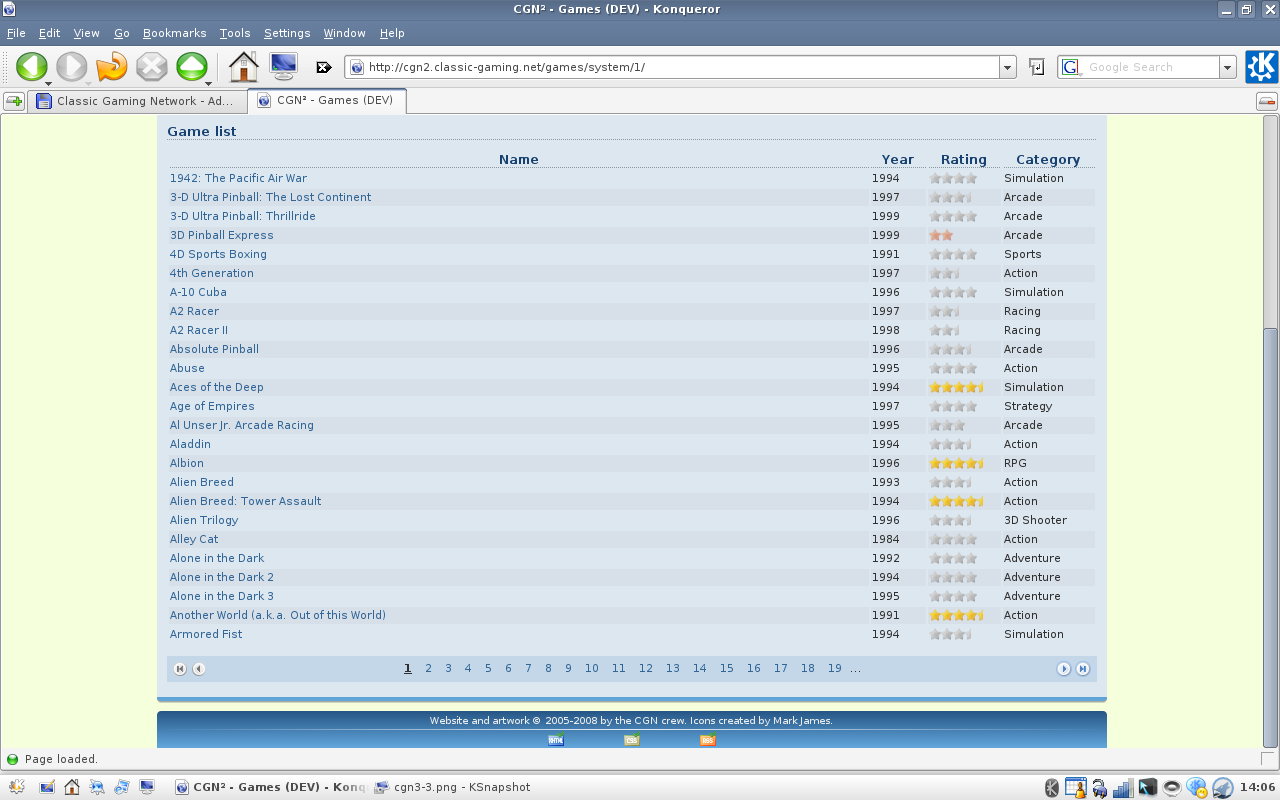The height and width of the screenshot is (800, 1280).
Task: Go back with the green arrow button
Action: (31, 67)
